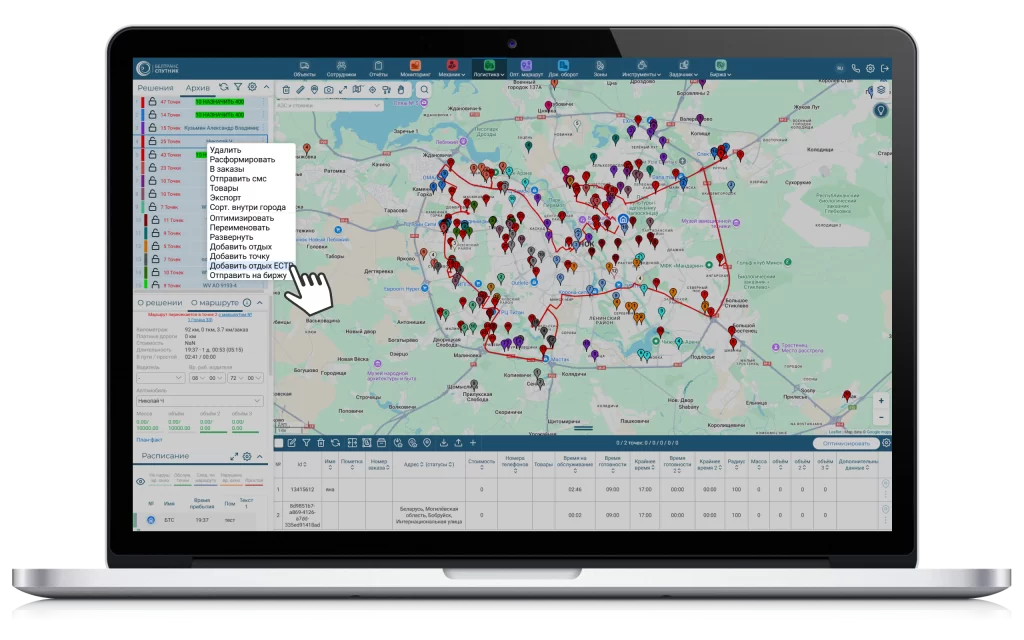Image resolution: width=1024 pixels, height=640 pixels.
Task: Click the План/факт link
Action: coord(149,440)
